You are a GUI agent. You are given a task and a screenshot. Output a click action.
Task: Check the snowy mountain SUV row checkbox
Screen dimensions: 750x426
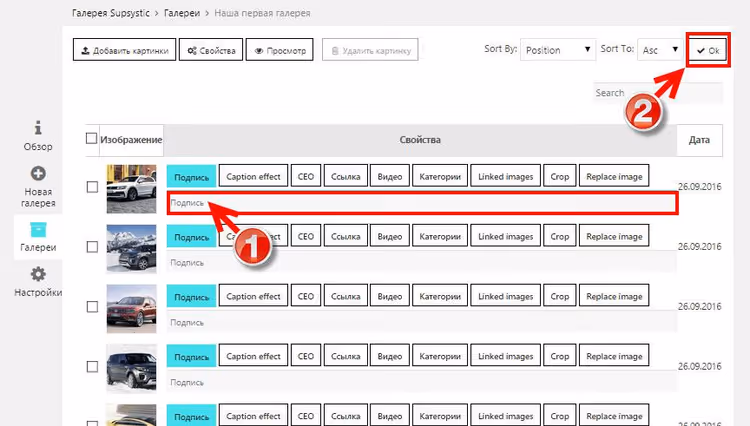pos(92,247)
